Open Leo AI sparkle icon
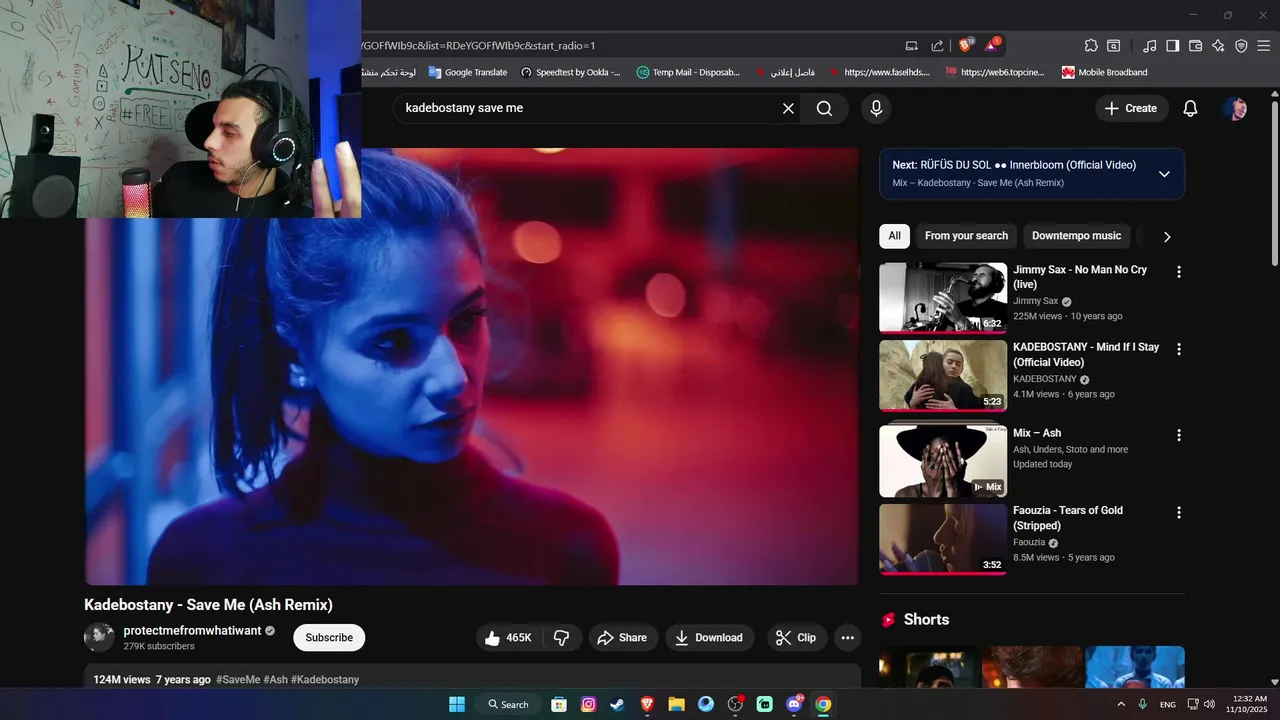The width and height of the screenshot is (1280, 720). pos(1218,45)
